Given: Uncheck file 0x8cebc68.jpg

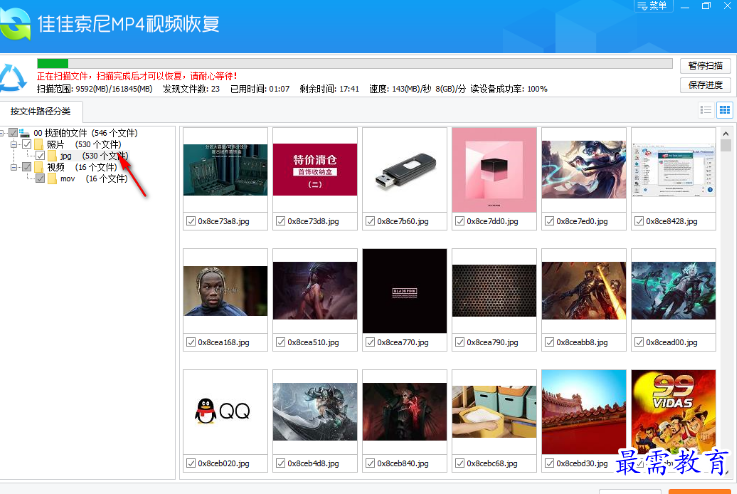Looking at the screenshot, I should click(460, 463).
